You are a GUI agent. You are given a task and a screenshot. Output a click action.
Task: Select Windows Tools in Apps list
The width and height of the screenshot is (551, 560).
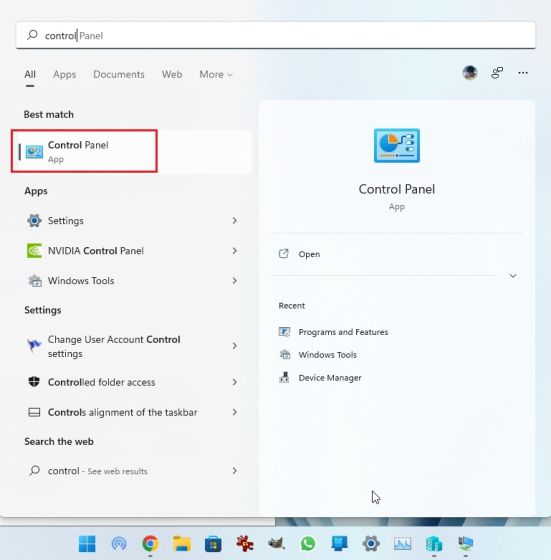coord(131,281)
